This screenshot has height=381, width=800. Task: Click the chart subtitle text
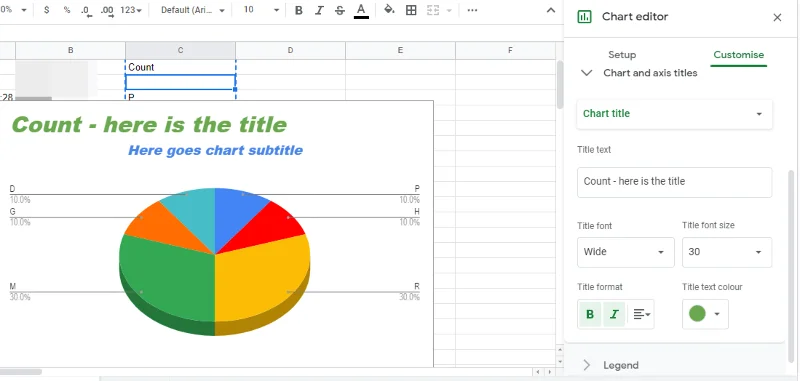click(x=215, y=150)
